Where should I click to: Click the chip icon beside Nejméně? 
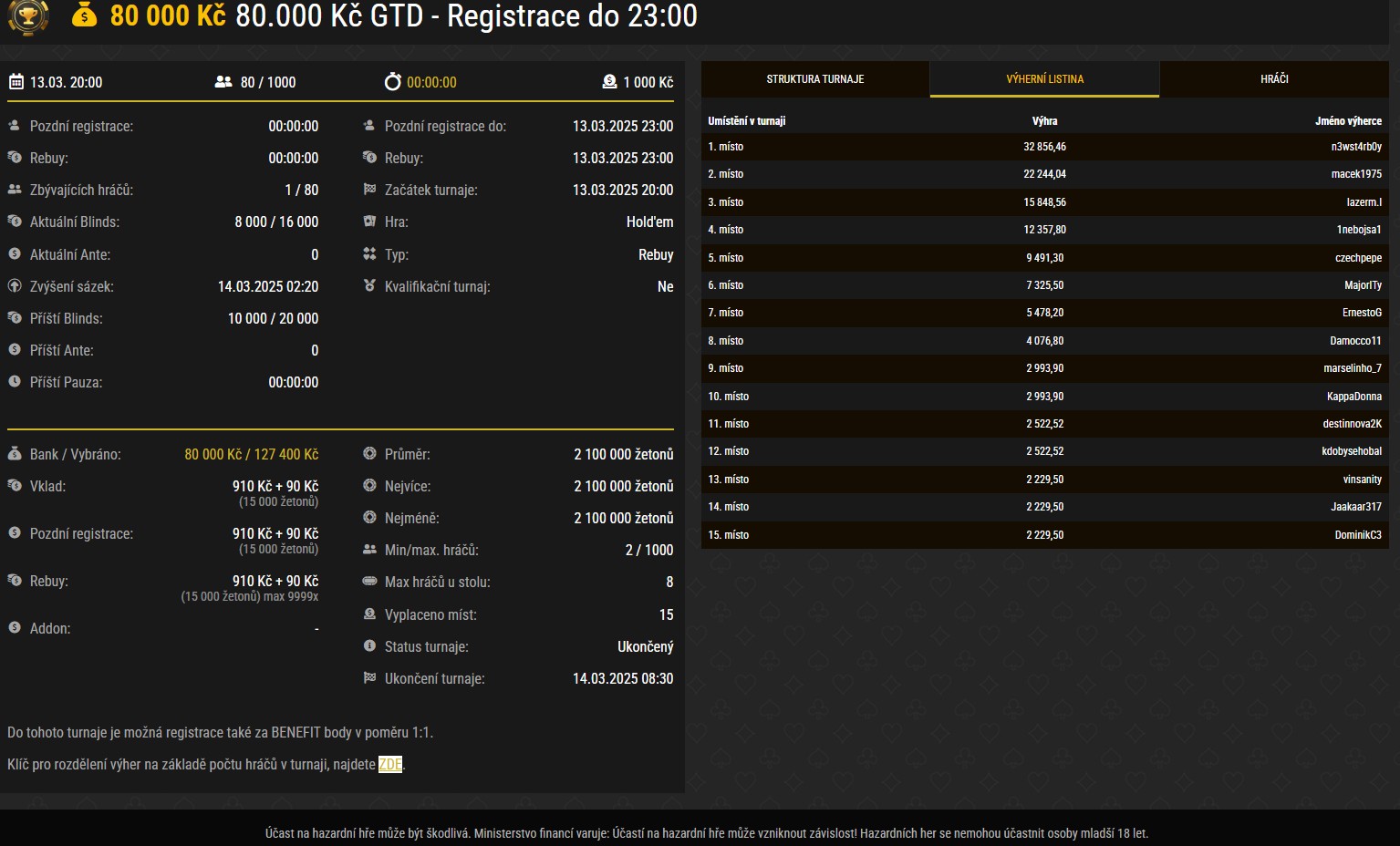pos(369,518)
